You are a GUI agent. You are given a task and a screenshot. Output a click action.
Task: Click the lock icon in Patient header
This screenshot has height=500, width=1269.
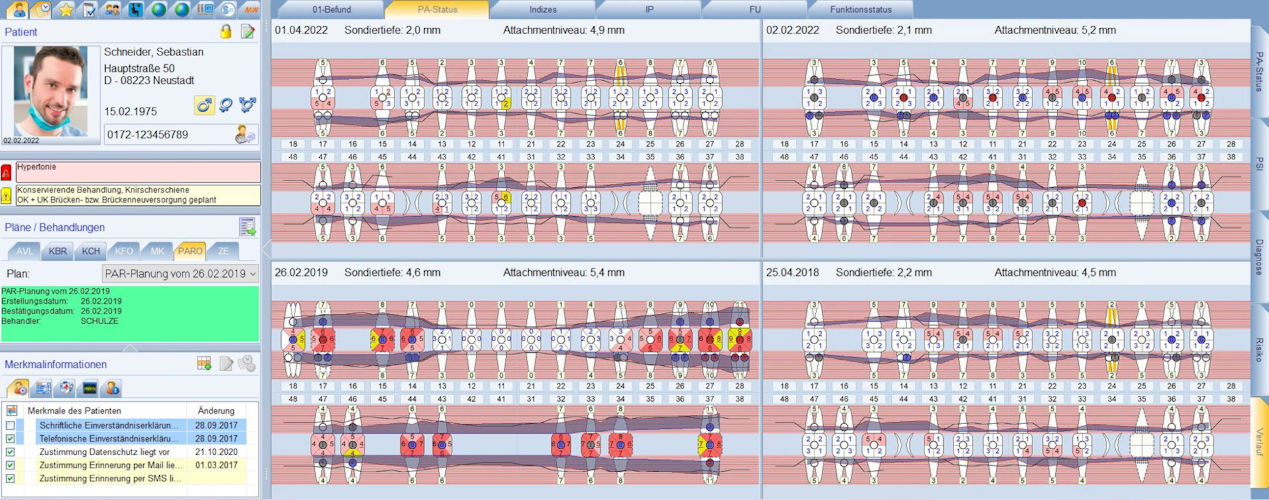[226, 32]
